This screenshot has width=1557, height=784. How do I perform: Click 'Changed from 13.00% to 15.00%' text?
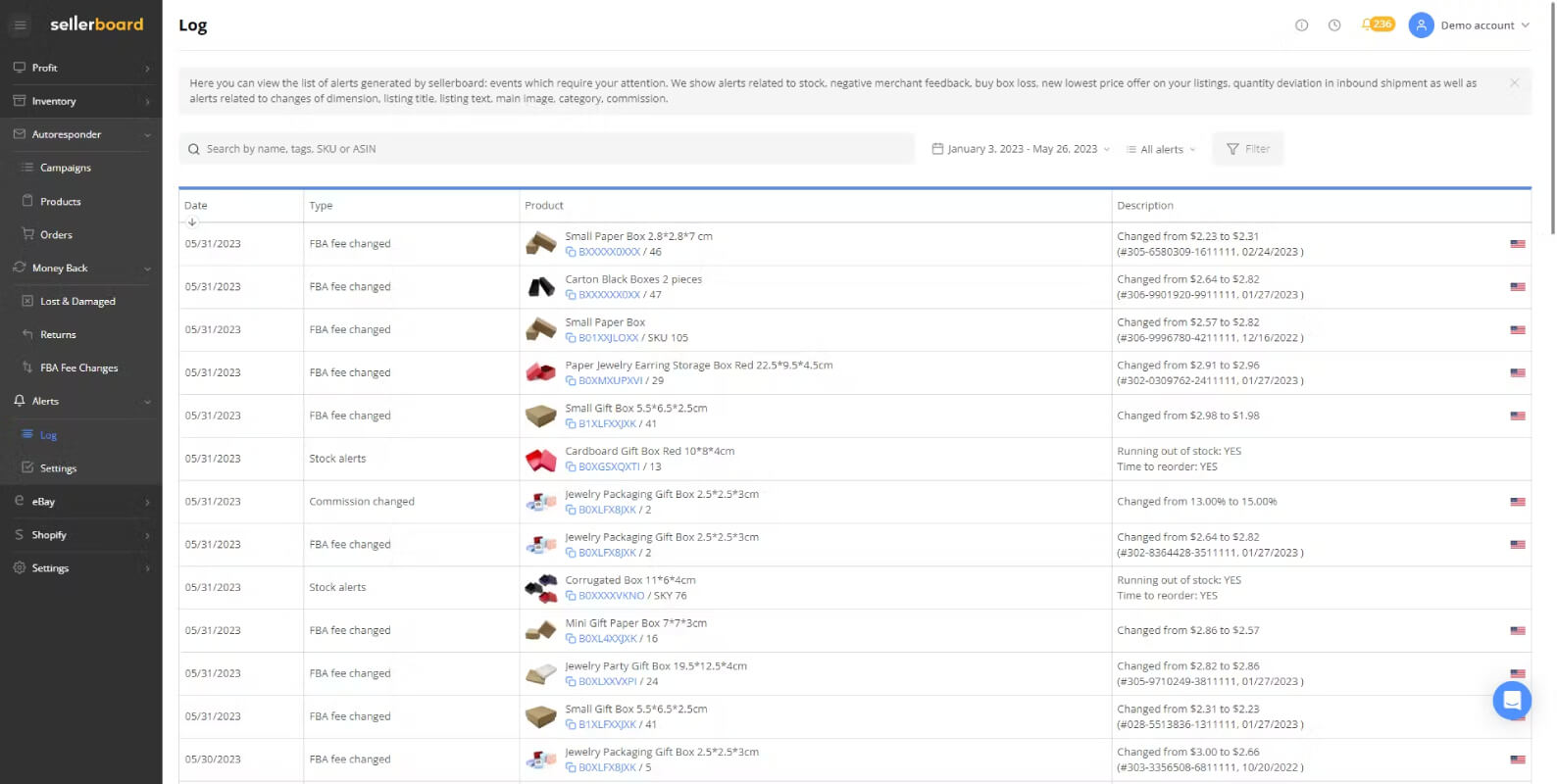click(1196, 502)
